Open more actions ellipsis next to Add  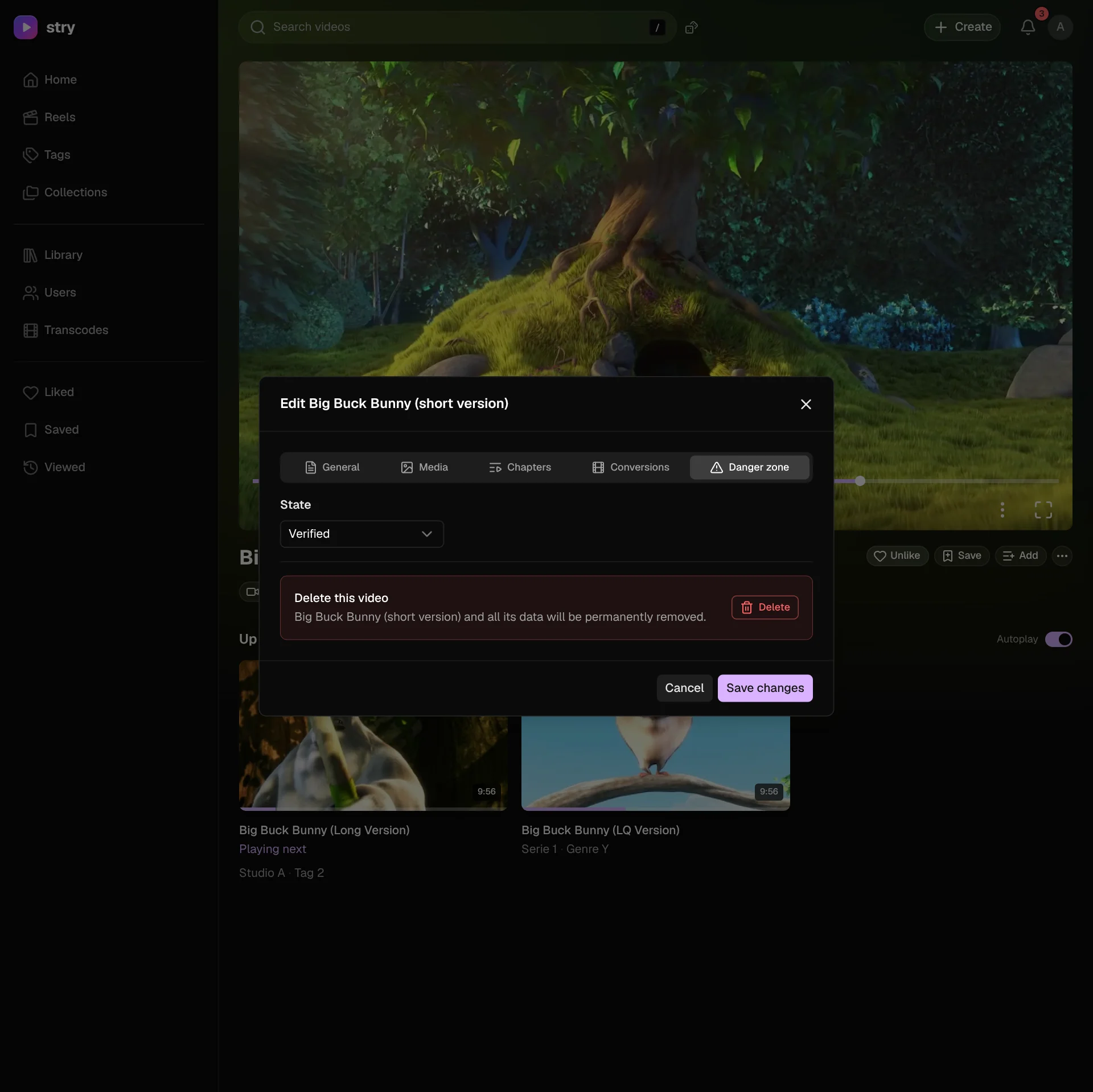[x=1062, y=556]
